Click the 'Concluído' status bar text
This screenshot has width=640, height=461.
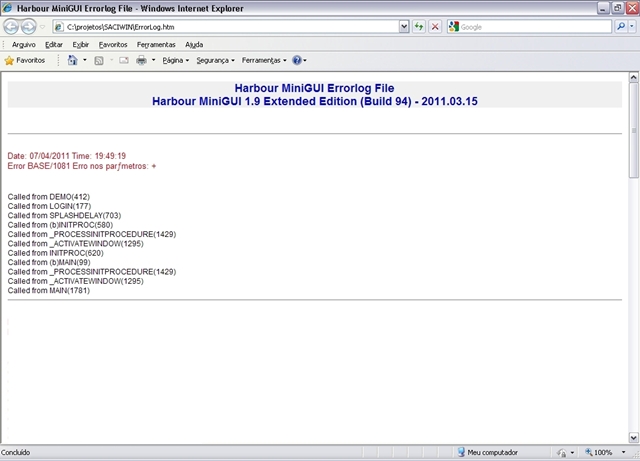(x=16, y=452)
